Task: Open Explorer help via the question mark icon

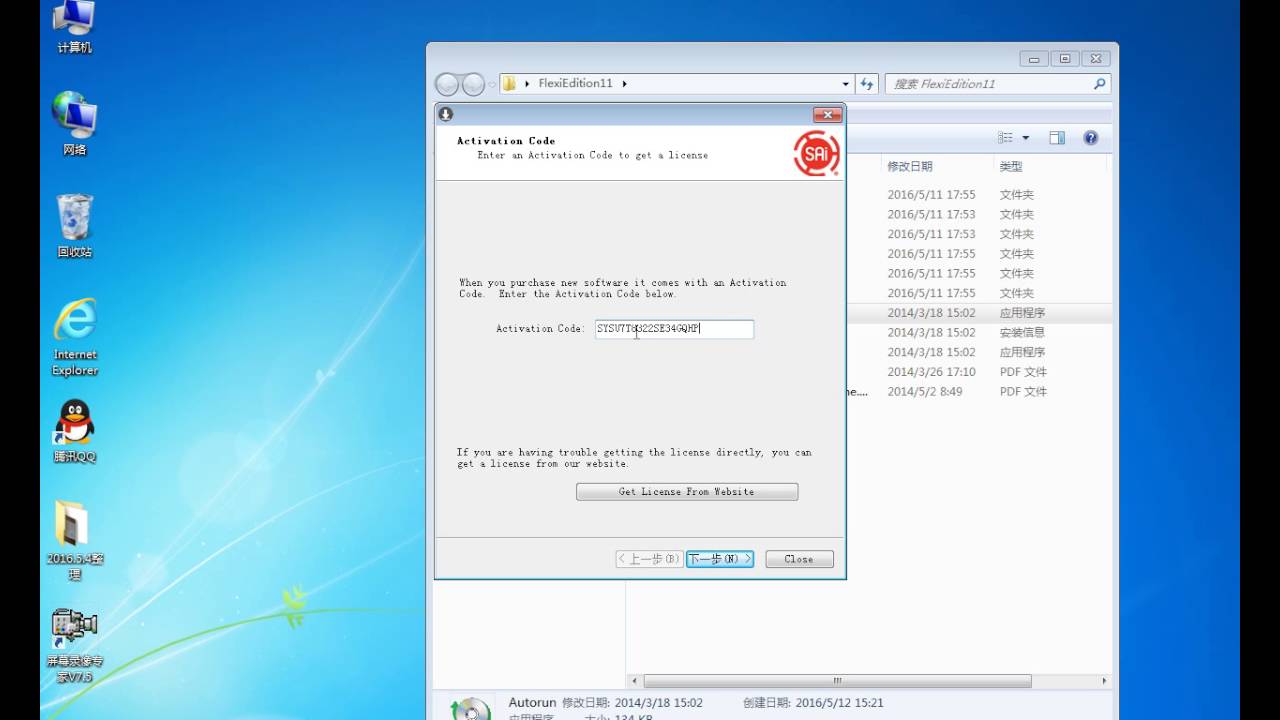Action: pos(1091,138)
